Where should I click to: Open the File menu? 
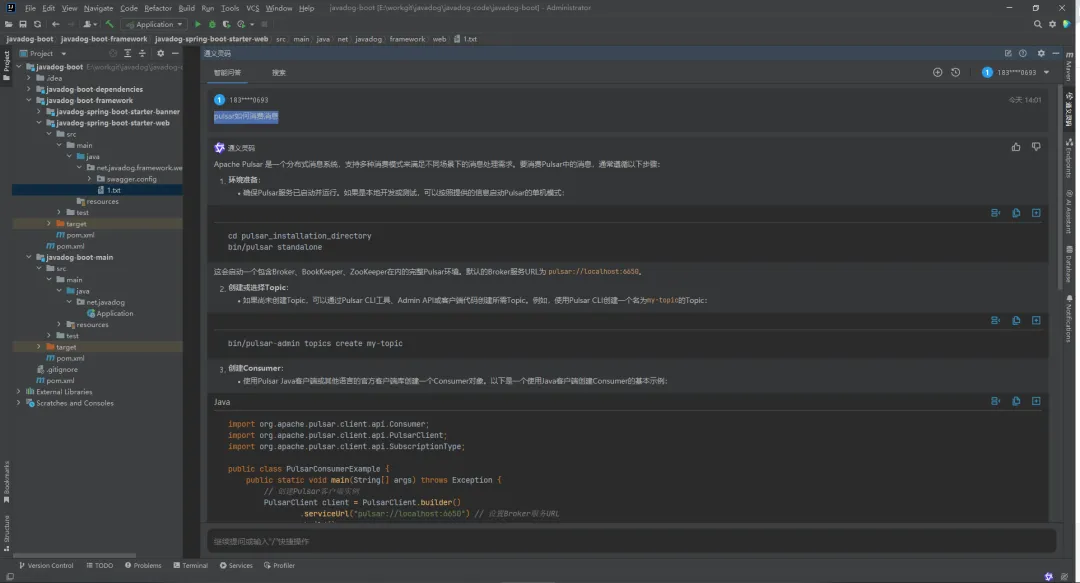[30, 8]
